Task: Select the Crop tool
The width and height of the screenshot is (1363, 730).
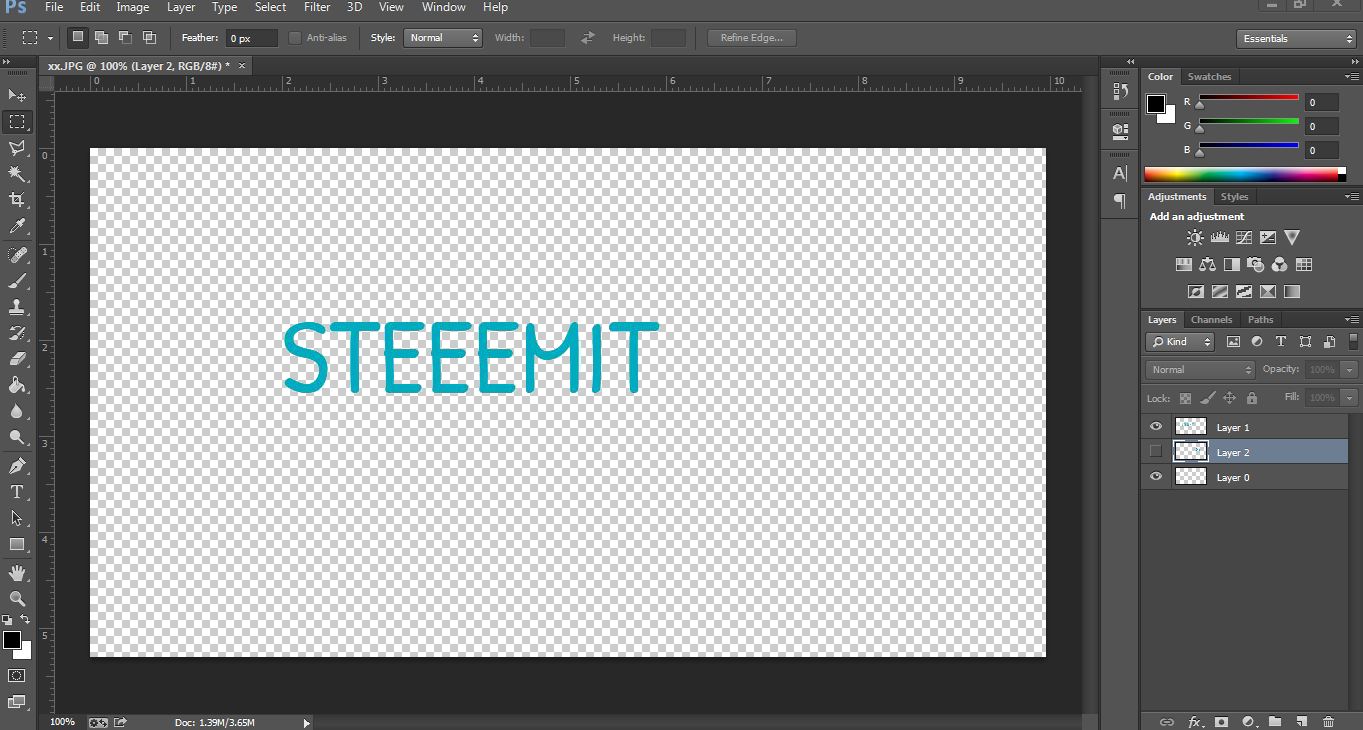Action: point(17,200)
